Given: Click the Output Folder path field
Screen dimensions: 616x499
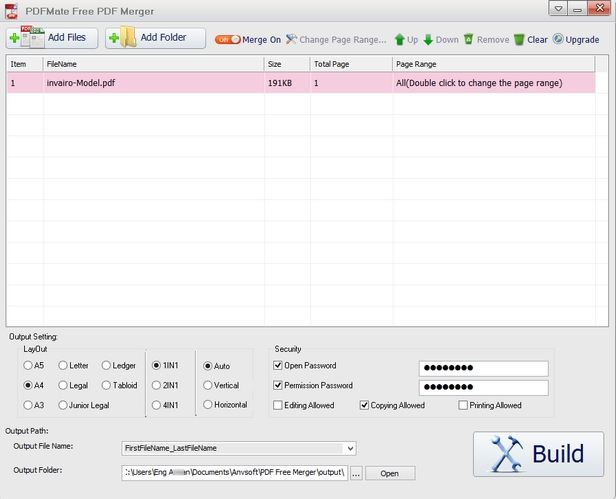Looking at the screenshot, I should coord(235,472).
